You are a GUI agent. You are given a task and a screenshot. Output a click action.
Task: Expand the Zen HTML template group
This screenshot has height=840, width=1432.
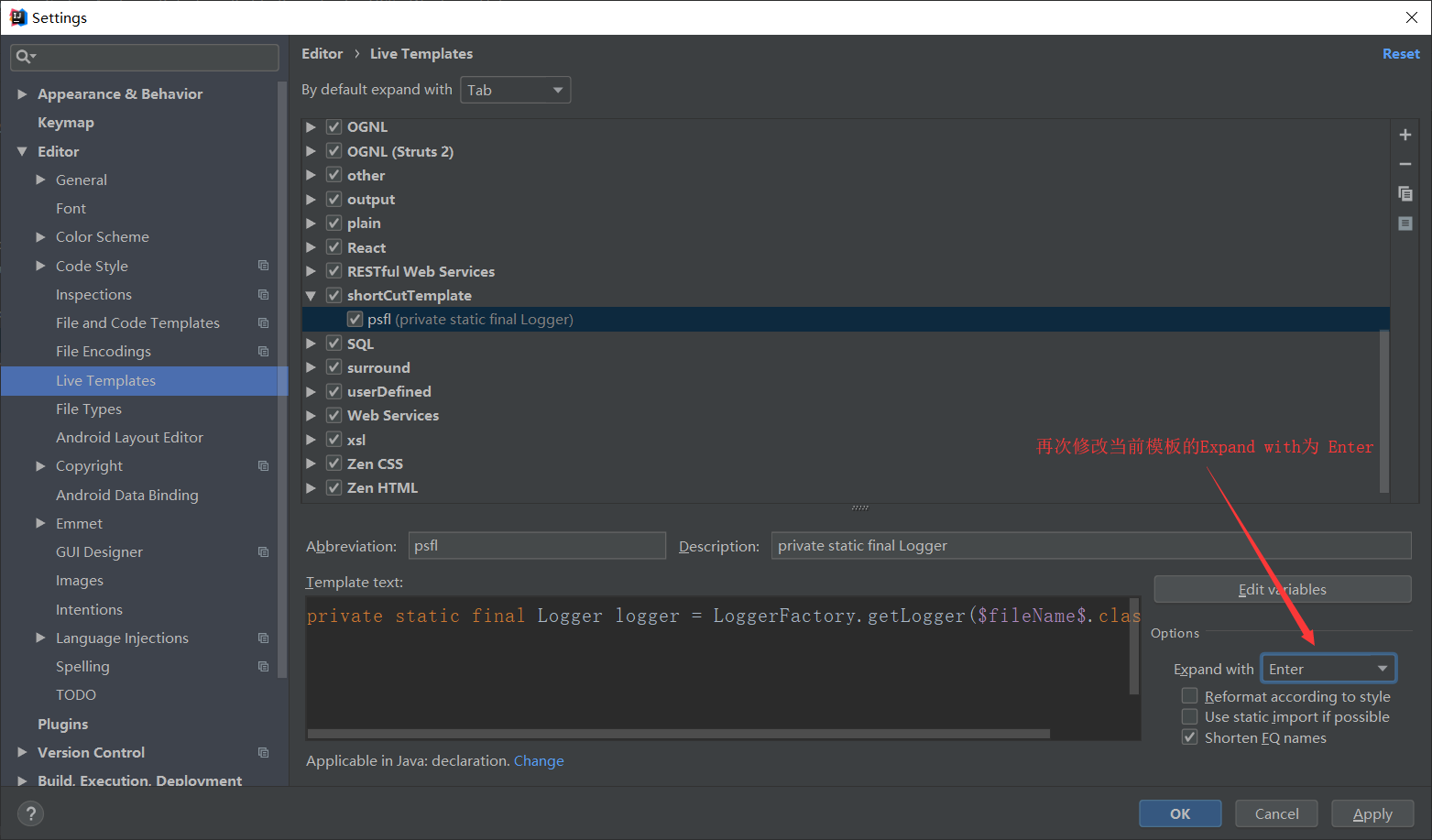[312, 487]
